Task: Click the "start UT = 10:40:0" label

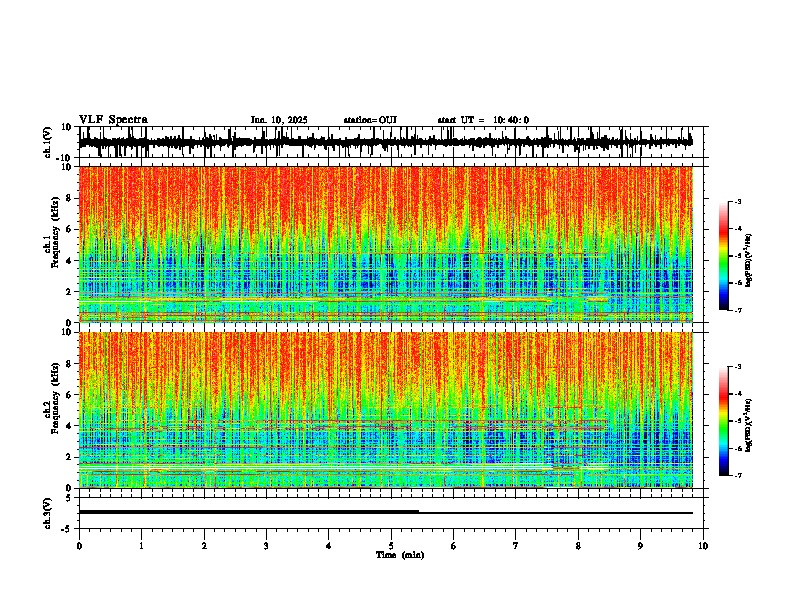Action: point(483,120)
